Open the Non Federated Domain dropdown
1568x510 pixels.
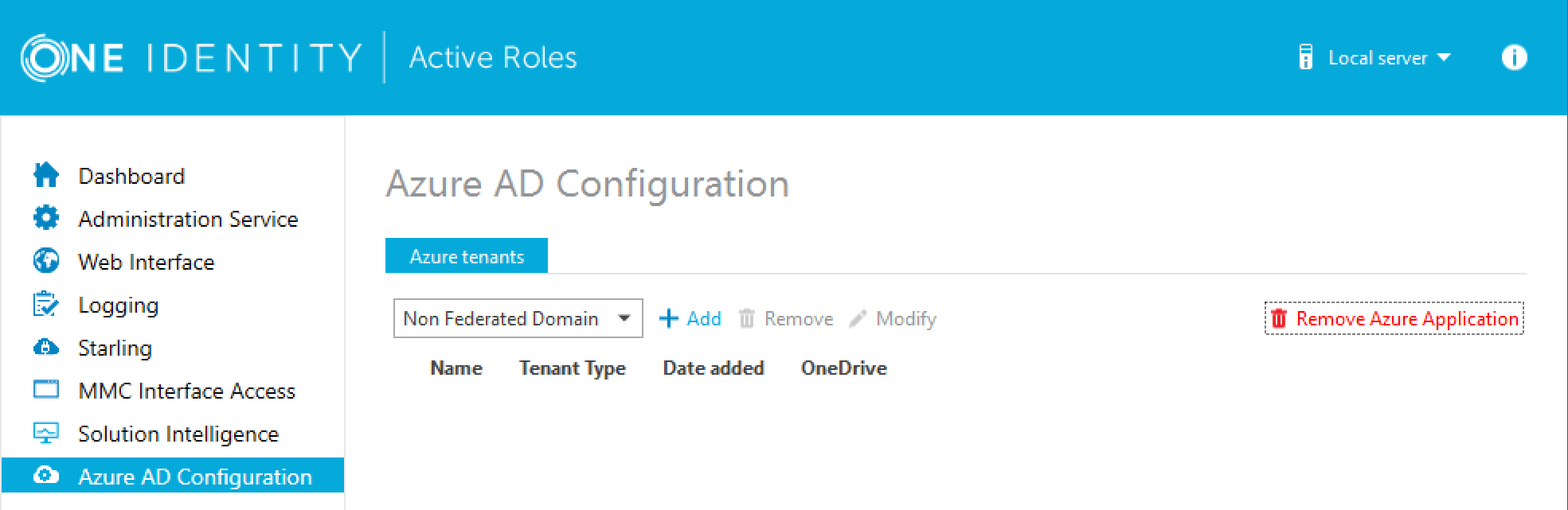[x=518, y=318]
